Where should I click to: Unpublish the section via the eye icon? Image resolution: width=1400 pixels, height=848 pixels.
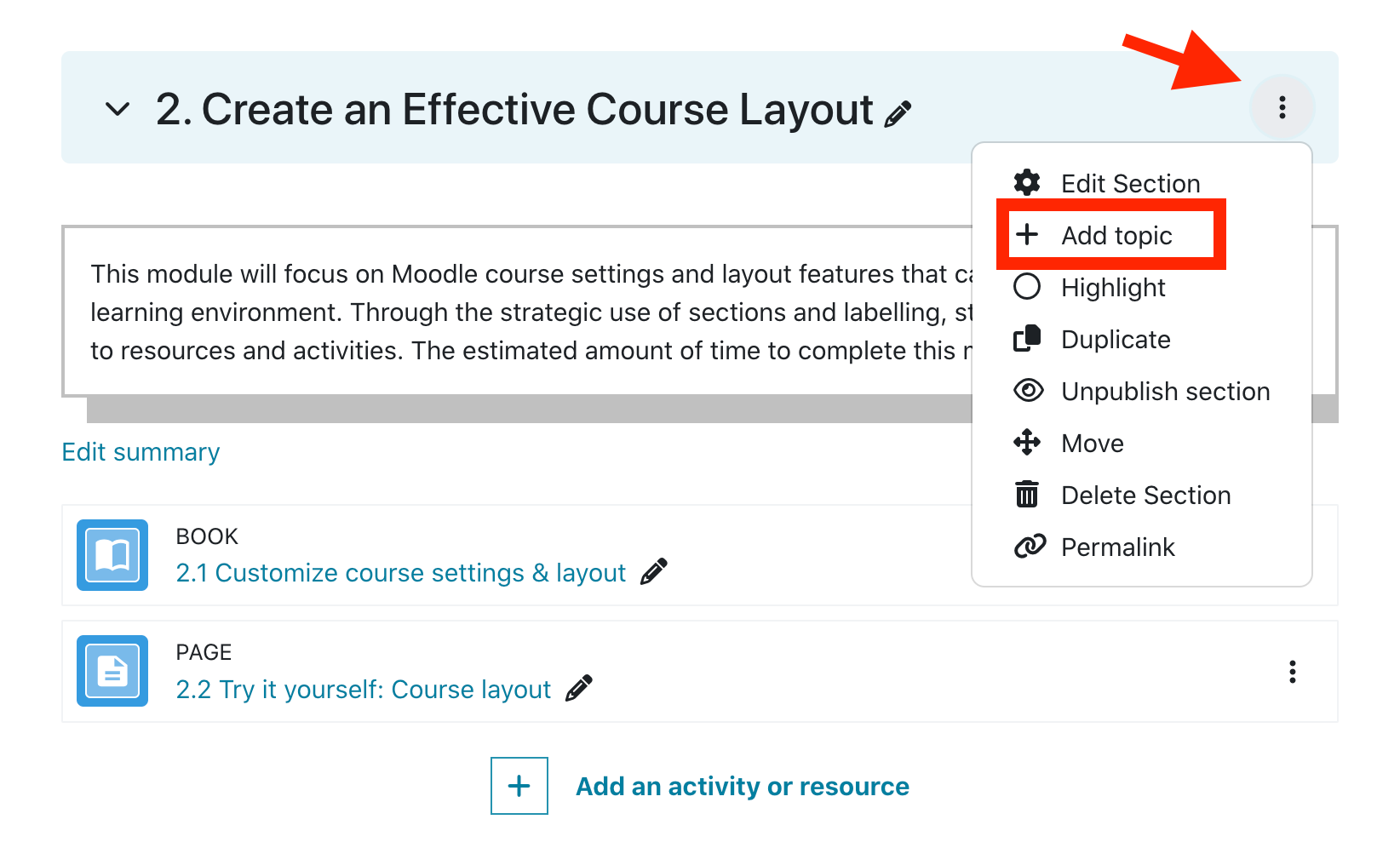coord(1029,391)
